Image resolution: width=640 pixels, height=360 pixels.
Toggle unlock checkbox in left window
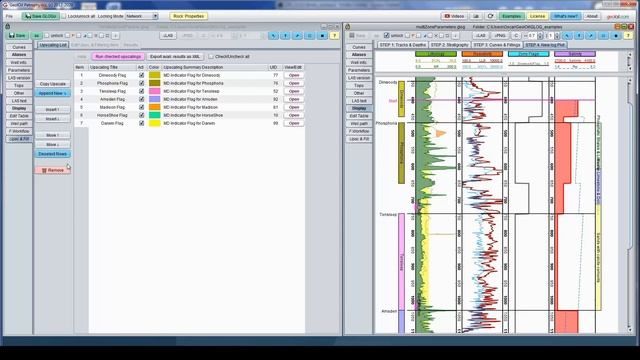tap(47, 36)
